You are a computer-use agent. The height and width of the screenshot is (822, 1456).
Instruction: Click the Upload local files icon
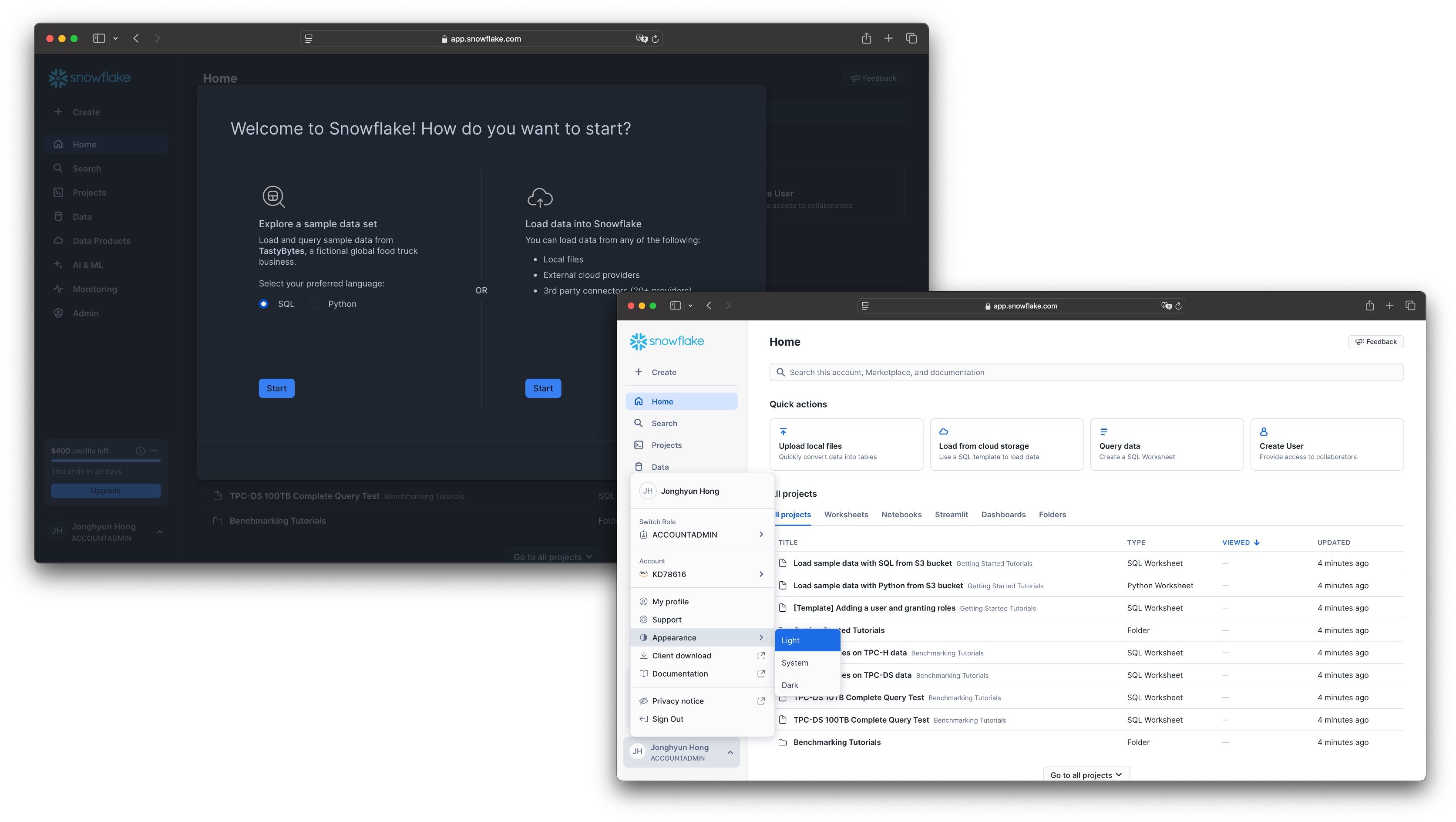(783, 431)
